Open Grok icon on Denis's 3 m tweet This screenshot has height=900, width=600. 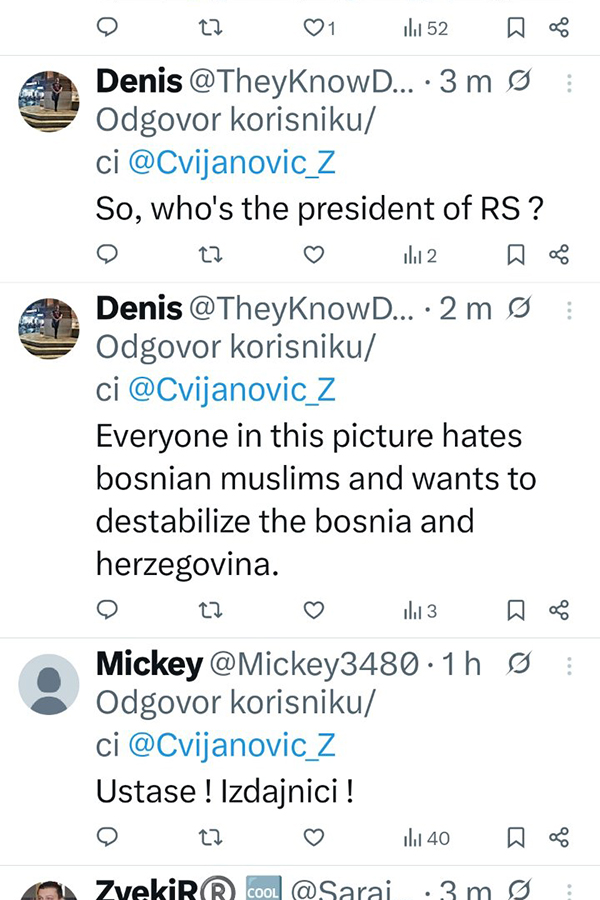point(520,83)
